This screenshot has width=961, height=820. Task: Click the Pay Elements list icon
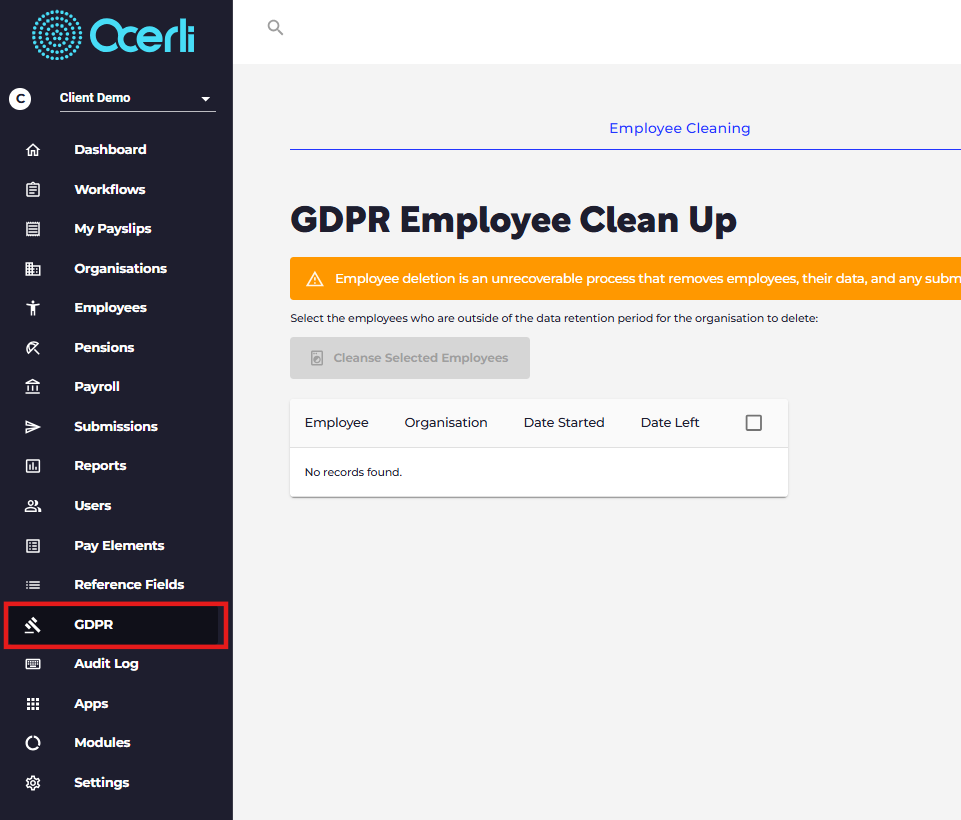coord(33,545)
